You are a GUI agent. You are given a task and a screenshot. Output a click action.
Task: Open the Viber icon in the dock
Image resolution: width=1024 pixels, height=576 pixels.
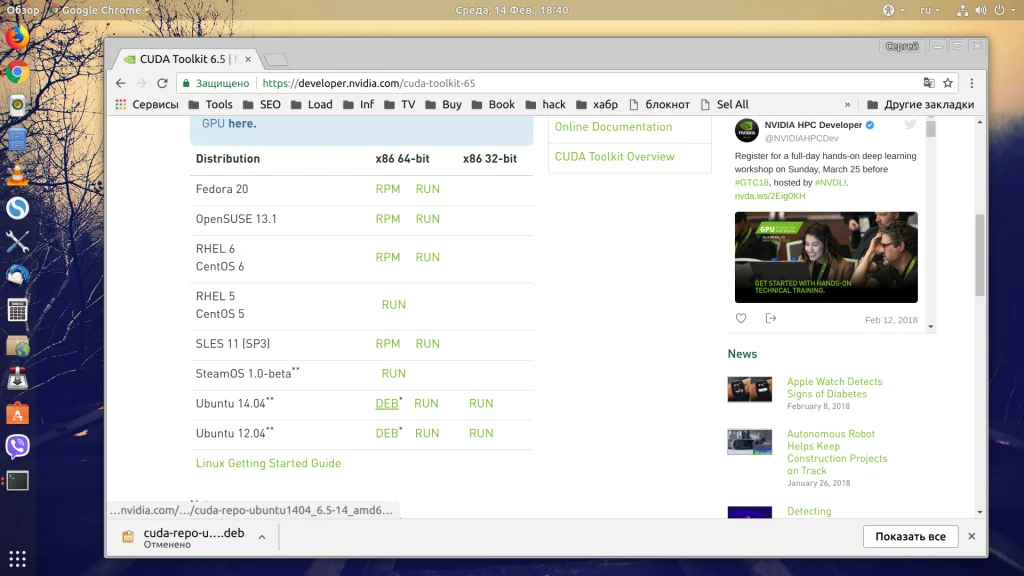18,447
